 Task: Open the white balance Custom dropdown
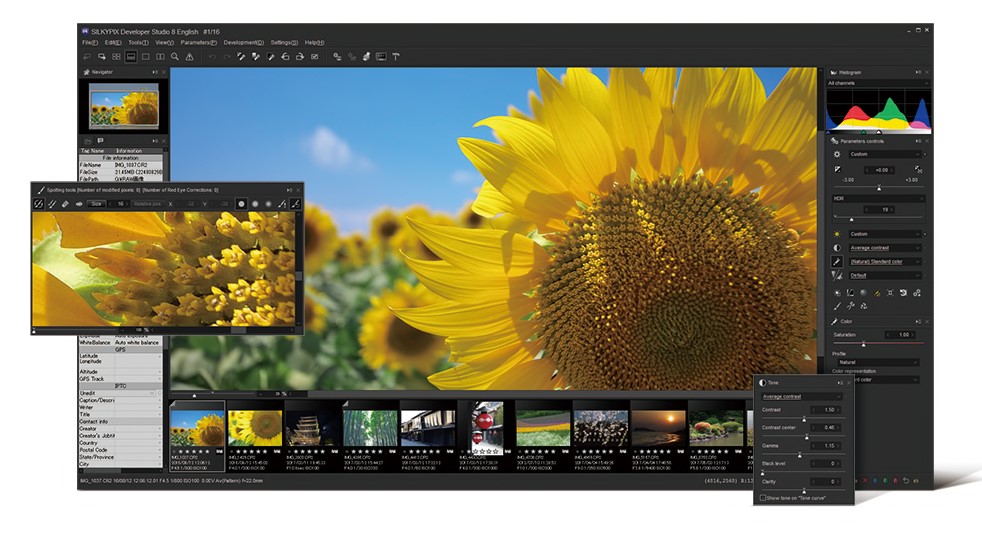point(884,234)
